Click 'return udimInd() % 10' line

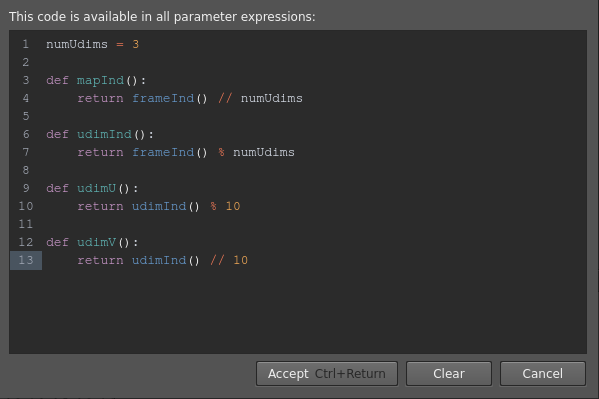click(159, 206)
